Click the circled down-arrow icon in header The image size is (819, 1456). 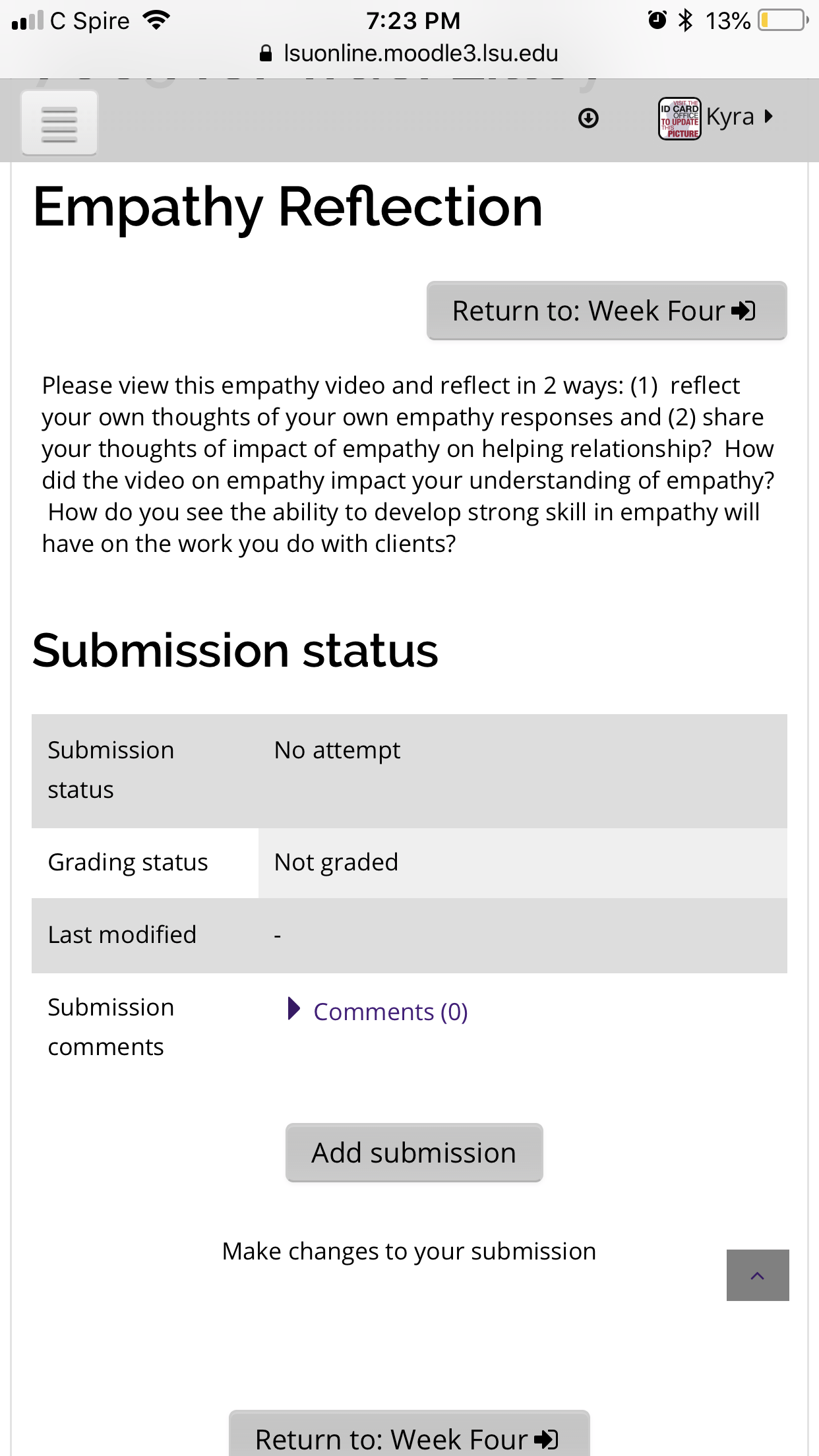click(x=588, y=118)
